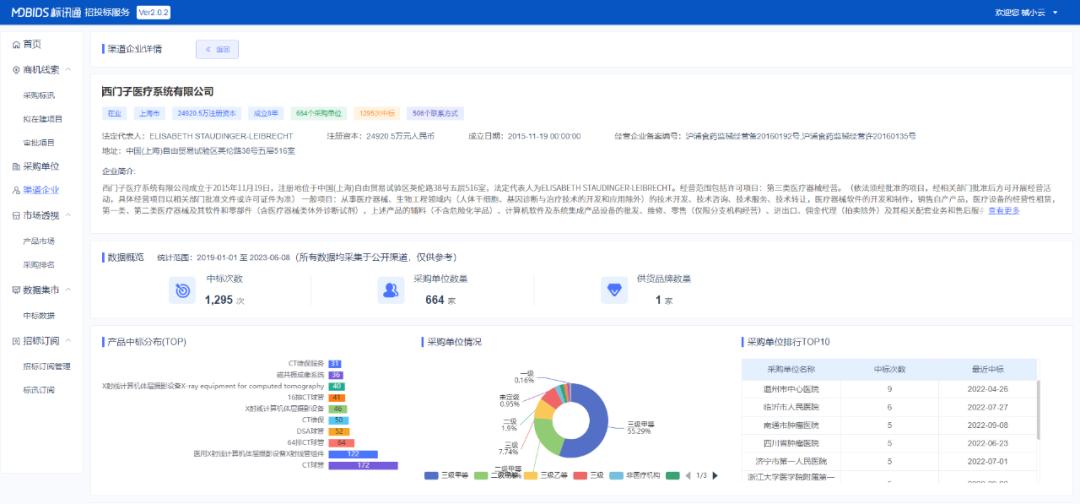
Task: Toggle the 三级乙等 legend swatch
Action: point(531,476)
